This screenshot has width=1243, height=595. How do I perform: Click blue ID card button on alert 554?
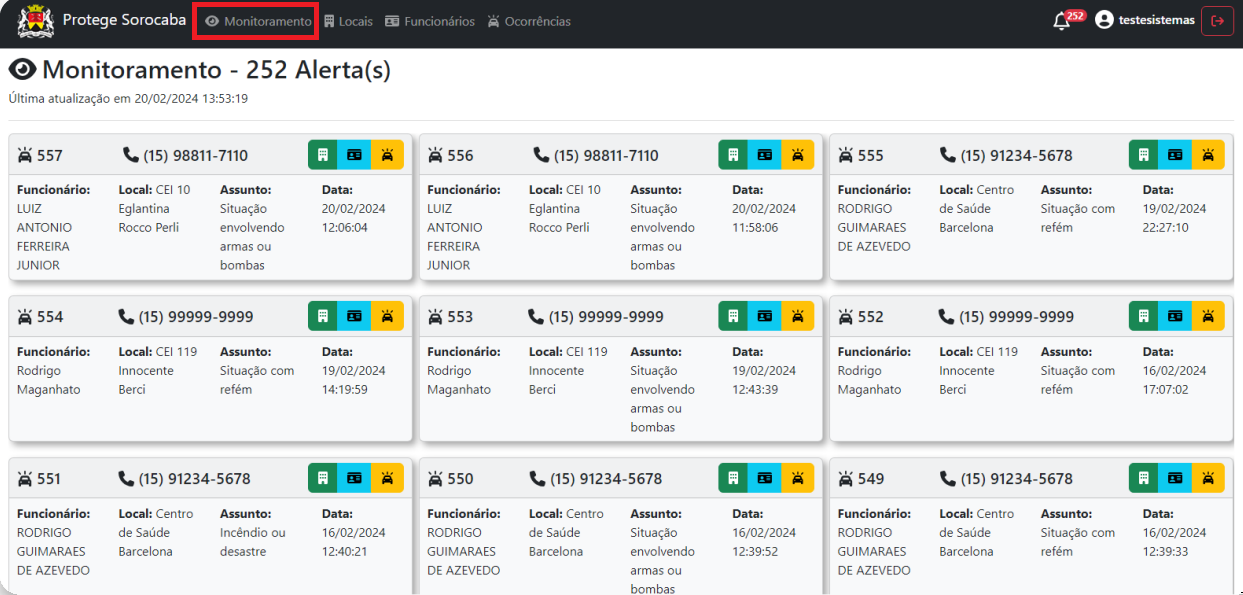(354, 316)
